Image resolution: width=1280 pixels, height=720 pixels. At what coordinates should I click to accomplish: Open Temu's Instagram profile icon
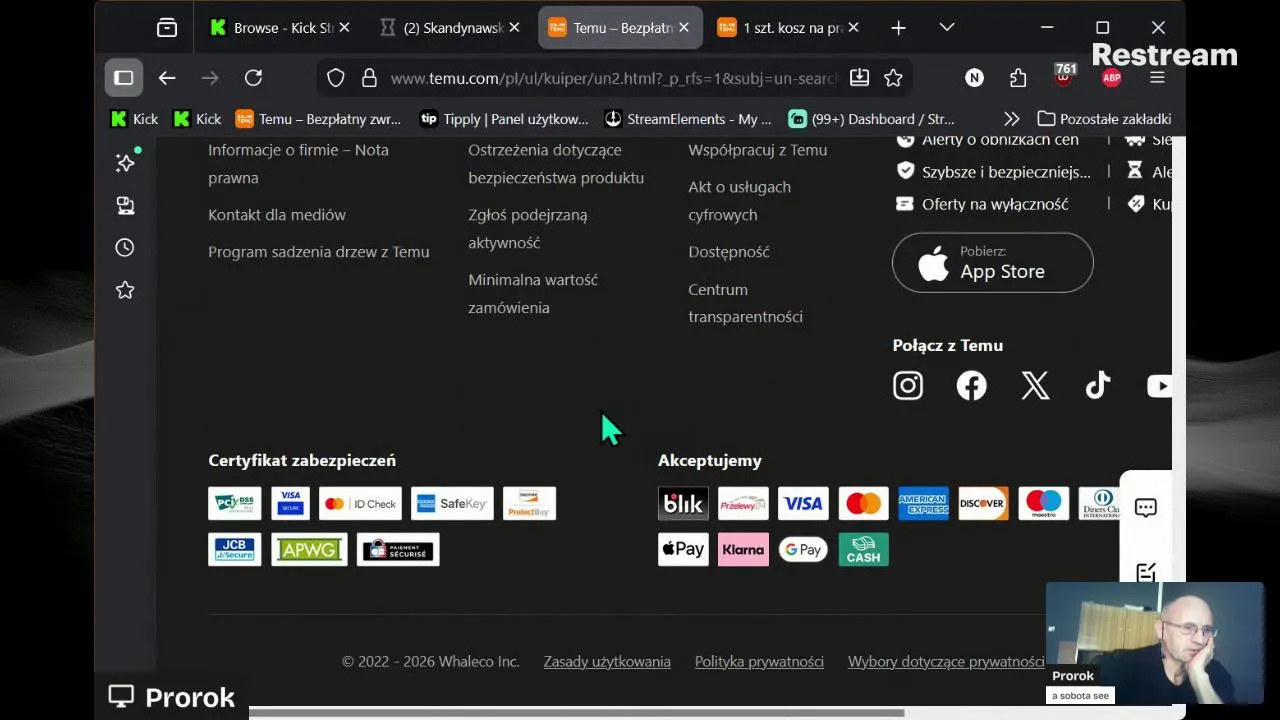[x=908, y=386]
